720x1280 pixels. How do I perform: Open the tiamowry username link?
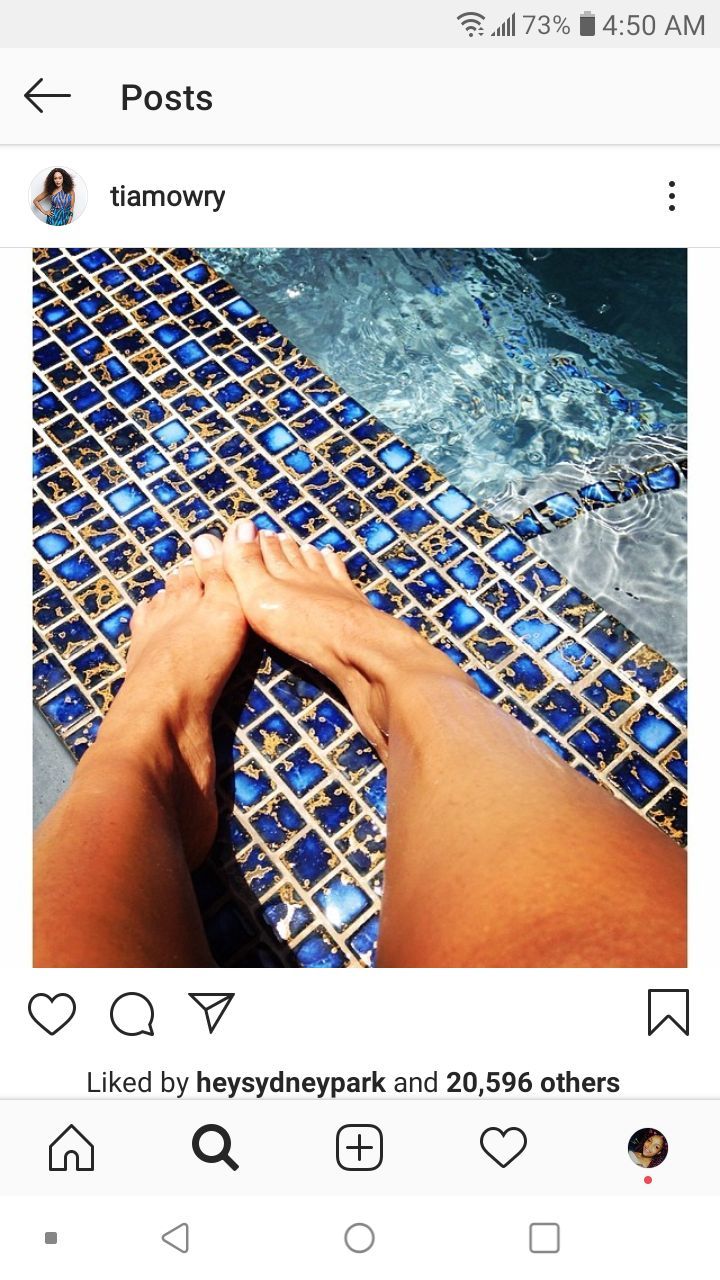point(167,197)
